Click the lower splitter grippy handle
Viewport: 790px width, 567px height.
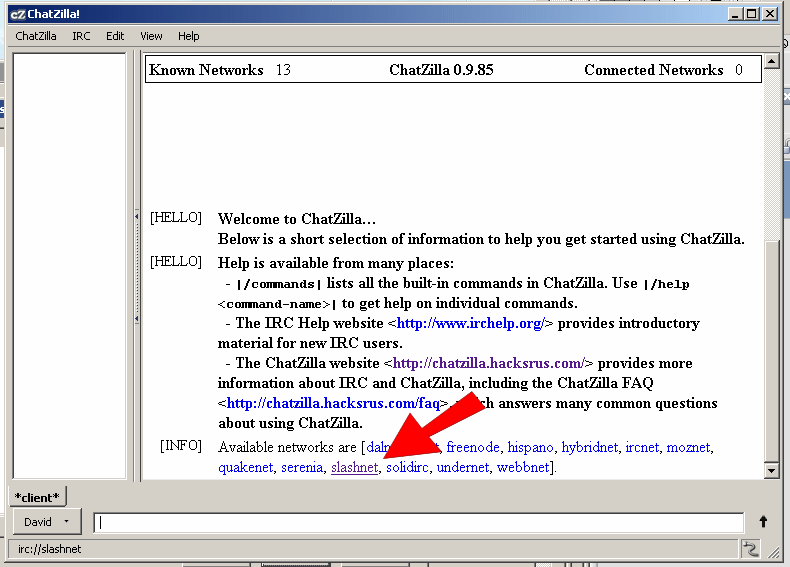[x=135, y=318]
